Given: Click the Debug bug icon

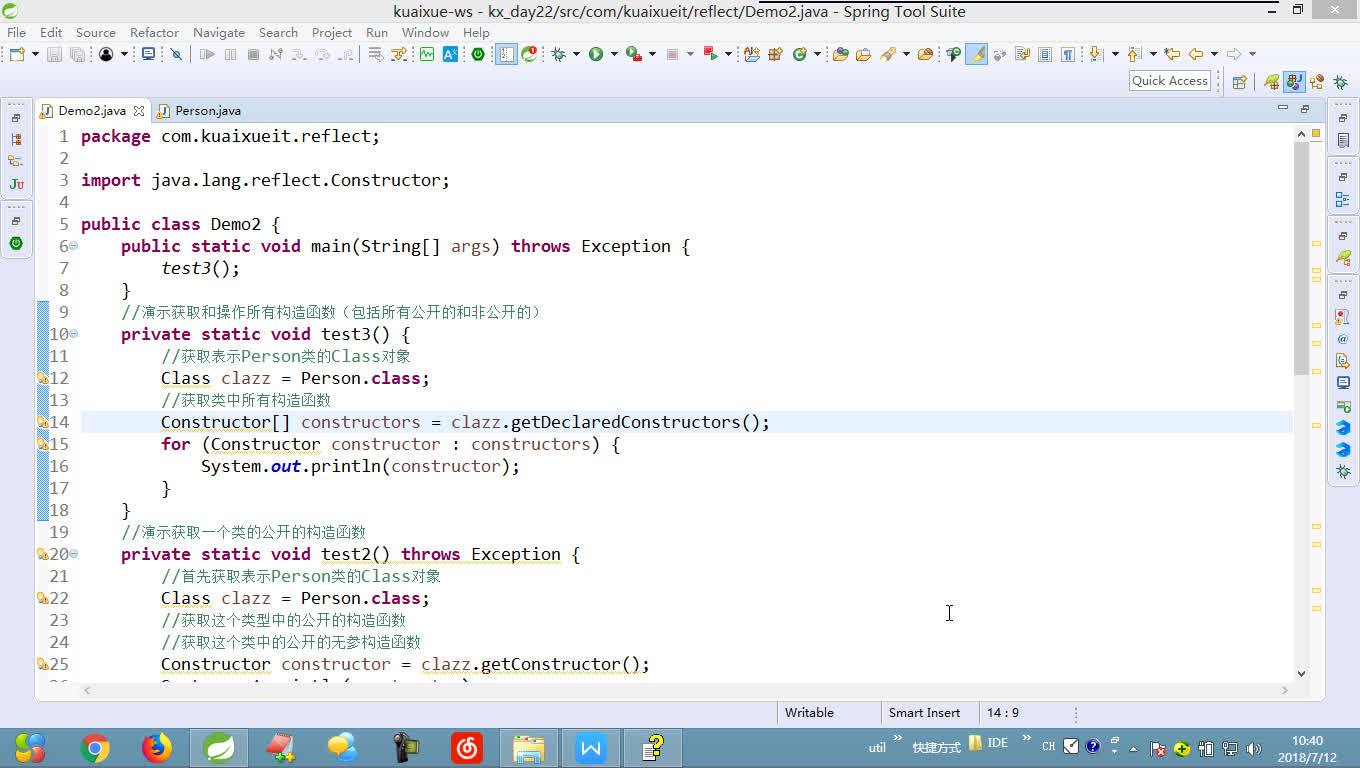Looking at the screenshot, I should 558,54.
